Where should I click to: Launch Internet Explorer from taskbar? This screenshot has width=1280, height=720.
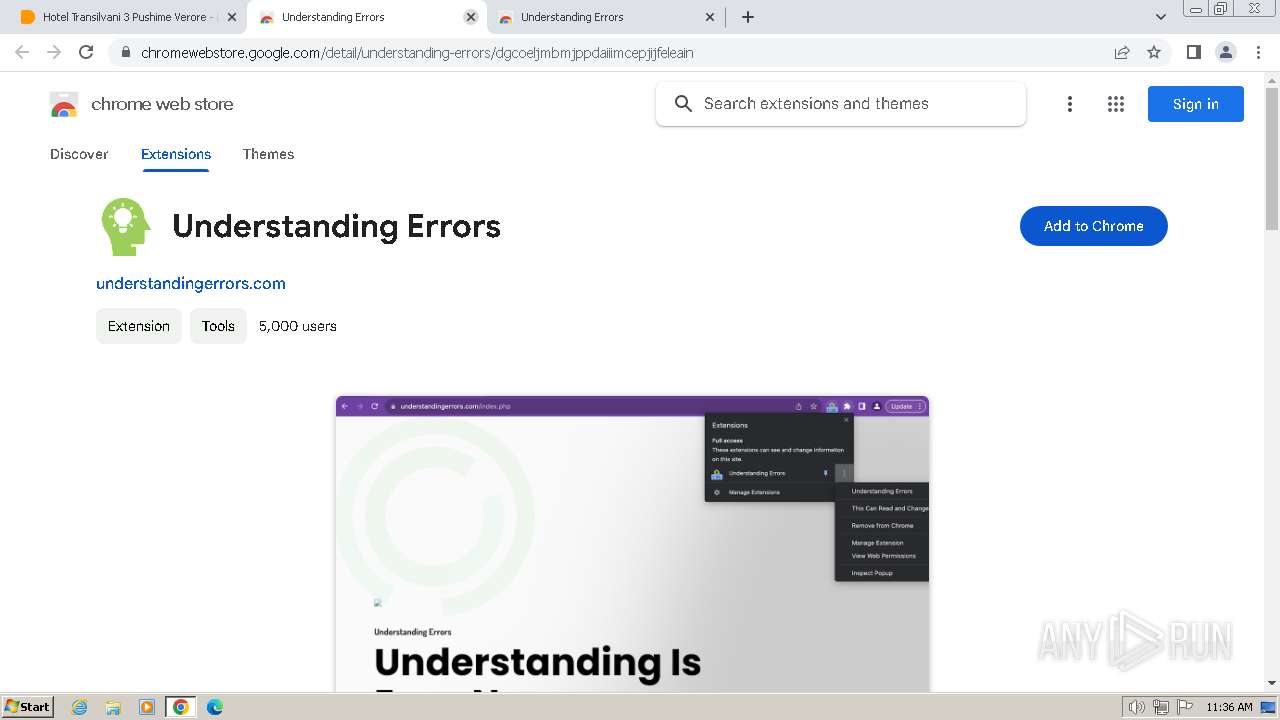tap(80, 707)
